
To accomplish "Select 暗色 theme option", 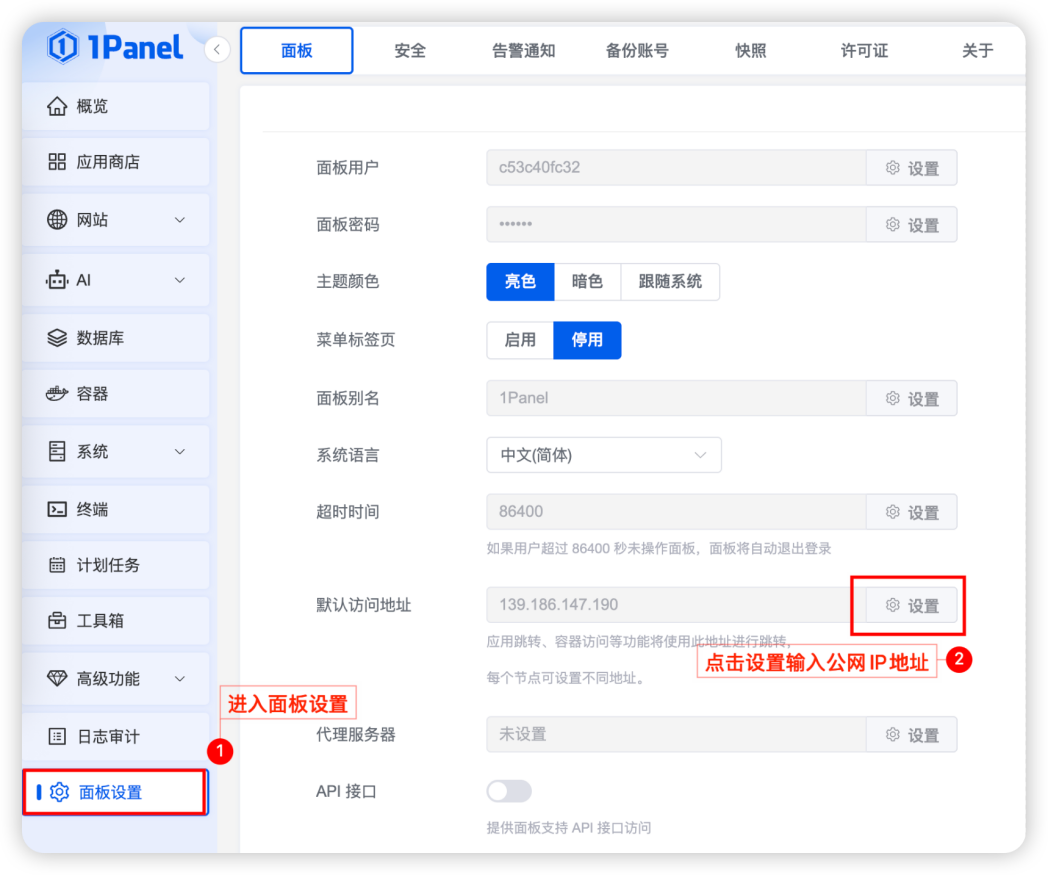I will coord(587,282).
